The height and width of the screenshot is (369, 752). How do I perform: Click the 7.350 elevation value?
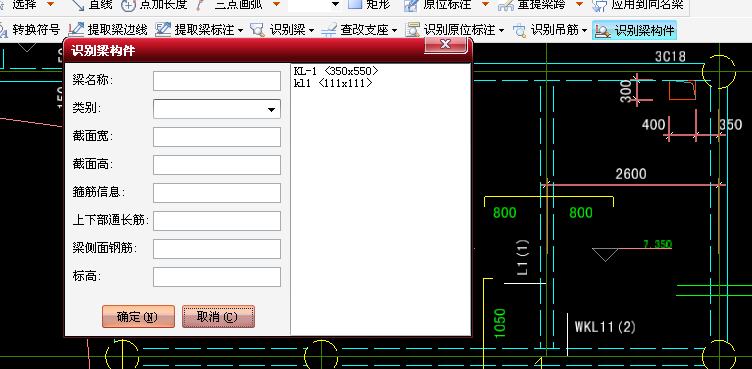(657, 244)
